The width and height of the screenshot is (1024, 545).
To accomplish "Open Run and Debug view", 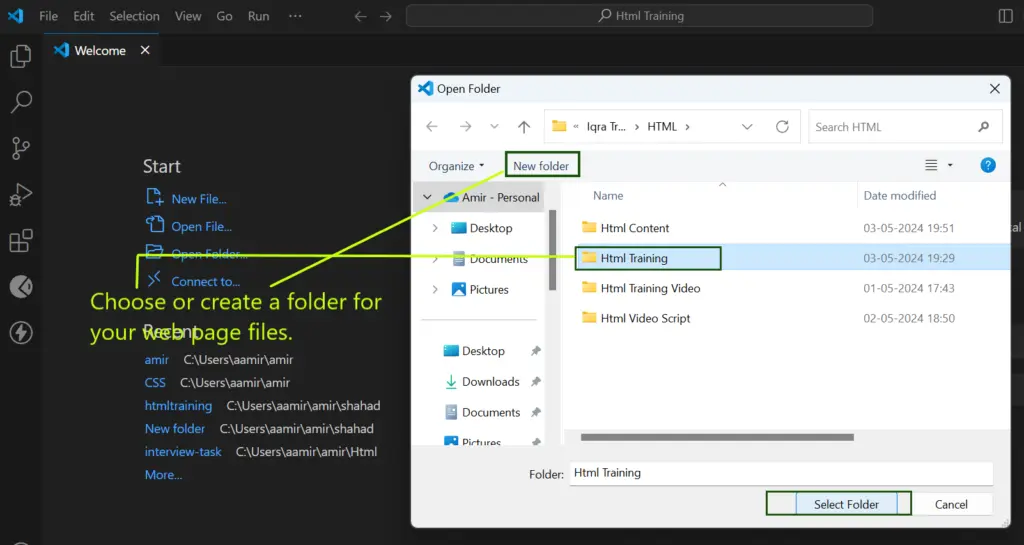I will [x=21, y=195].
